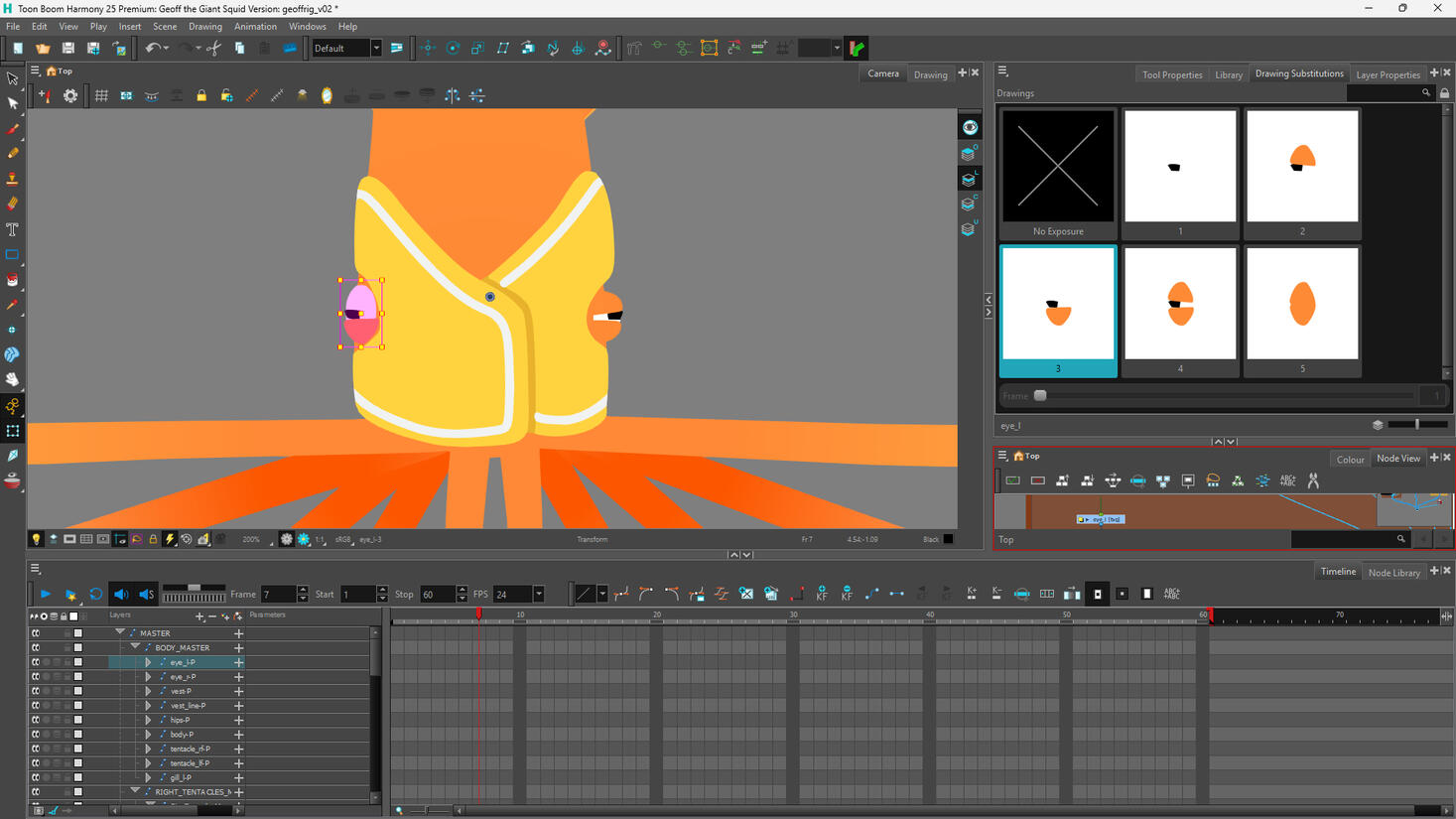1456x819 pixels.
Task: Hide the eye_l-P layer
Action: [36, 662]
